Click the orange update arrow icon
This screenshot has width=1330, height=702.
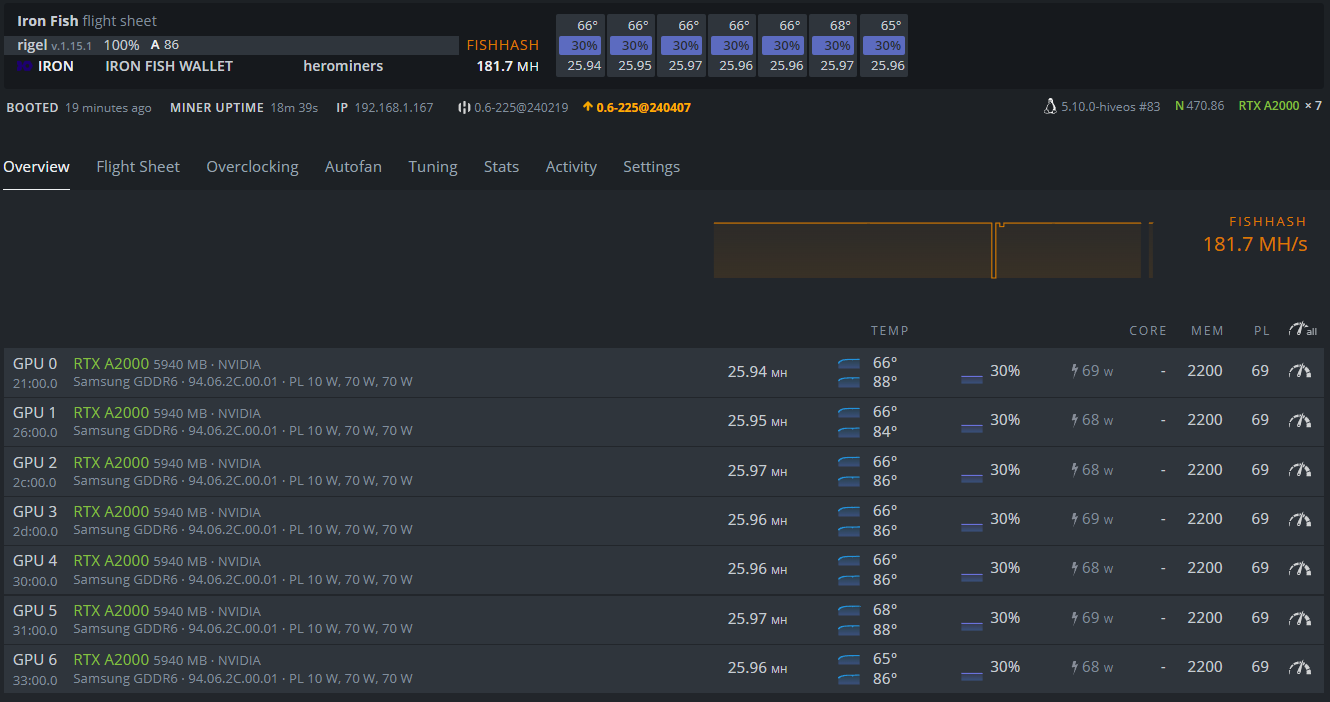588,107
